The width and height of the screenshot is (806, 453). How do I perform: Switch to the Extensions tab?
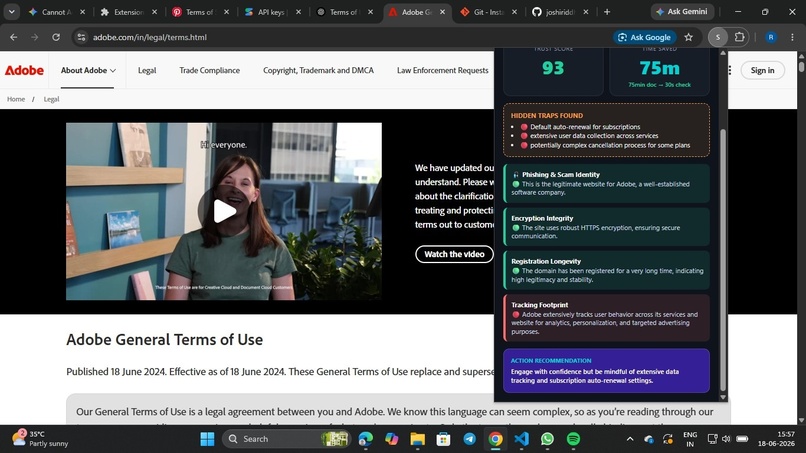pyautogui.click(x=129, y=12)
